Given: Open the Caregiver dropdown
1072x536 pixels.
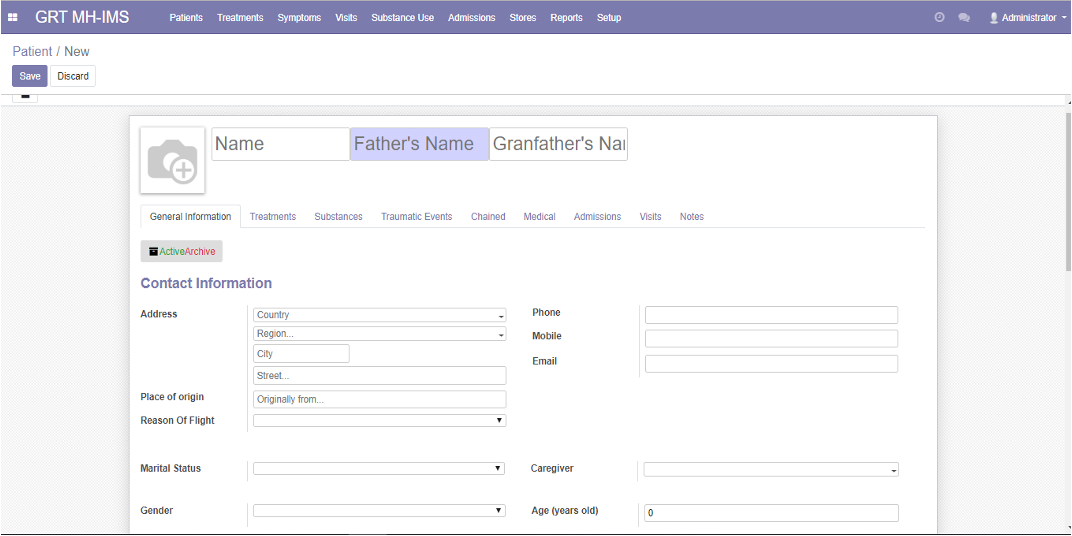Looking at the screenshot, I should [771, 470].
